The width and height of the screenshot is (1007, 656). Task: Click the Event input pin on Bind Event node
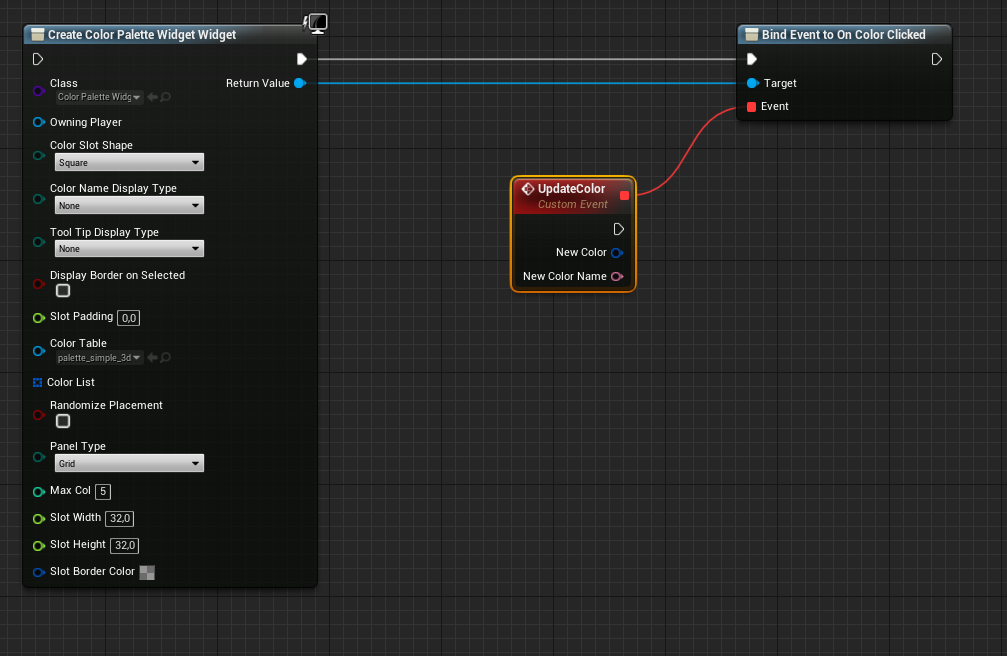pyautogui.click(x=751, y=107)
